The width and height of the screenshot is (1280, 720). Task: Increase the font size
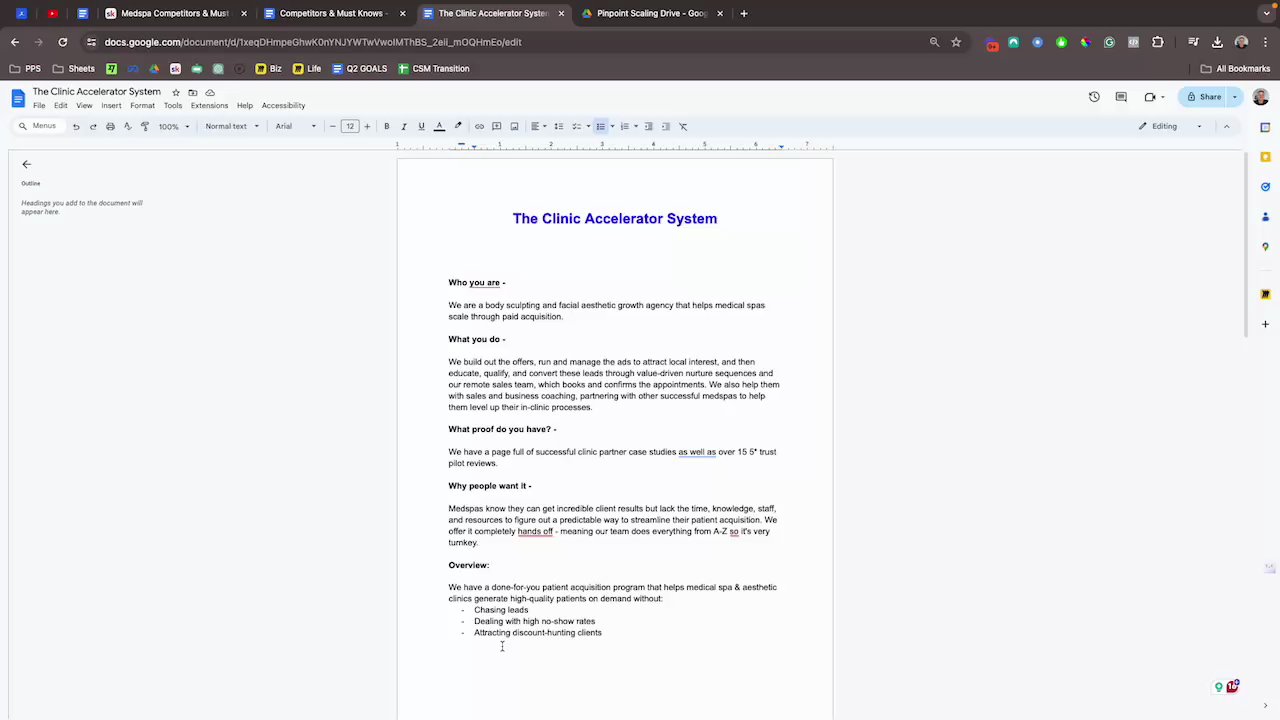[367, 126]
